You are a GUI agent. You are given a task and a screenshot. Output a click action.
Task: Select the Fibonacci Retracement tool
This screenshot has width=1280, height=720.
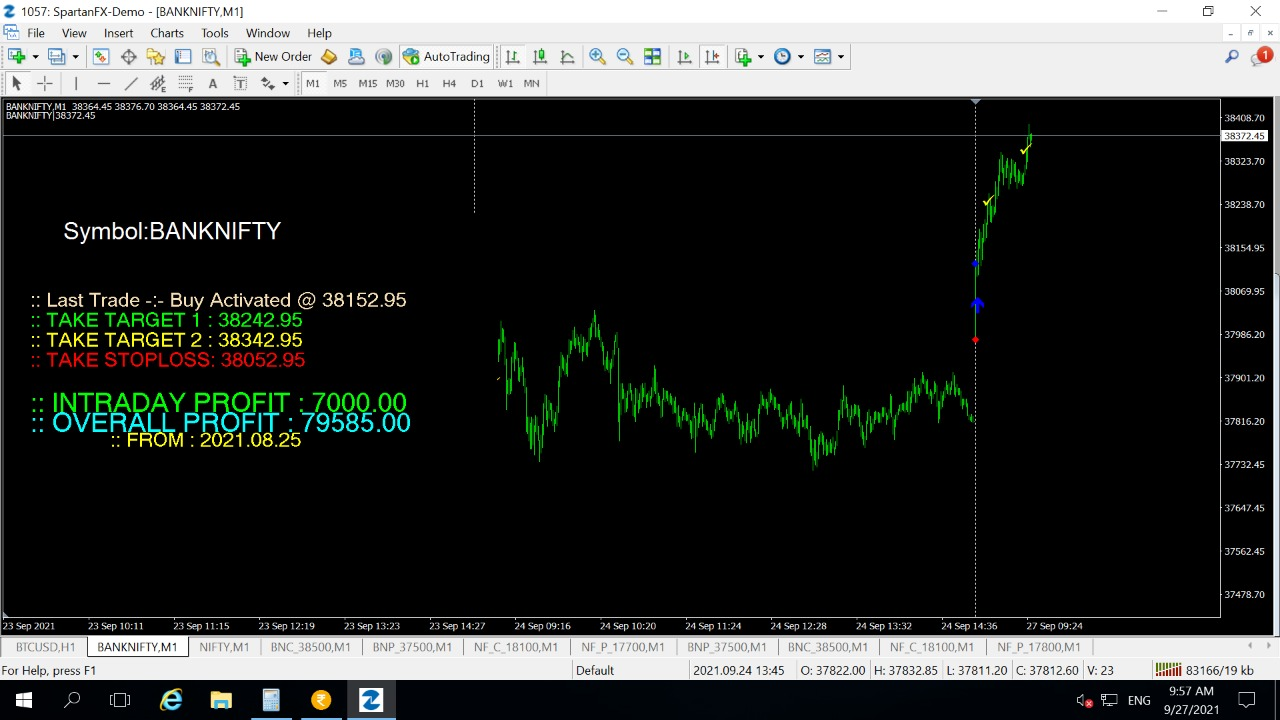185,83
